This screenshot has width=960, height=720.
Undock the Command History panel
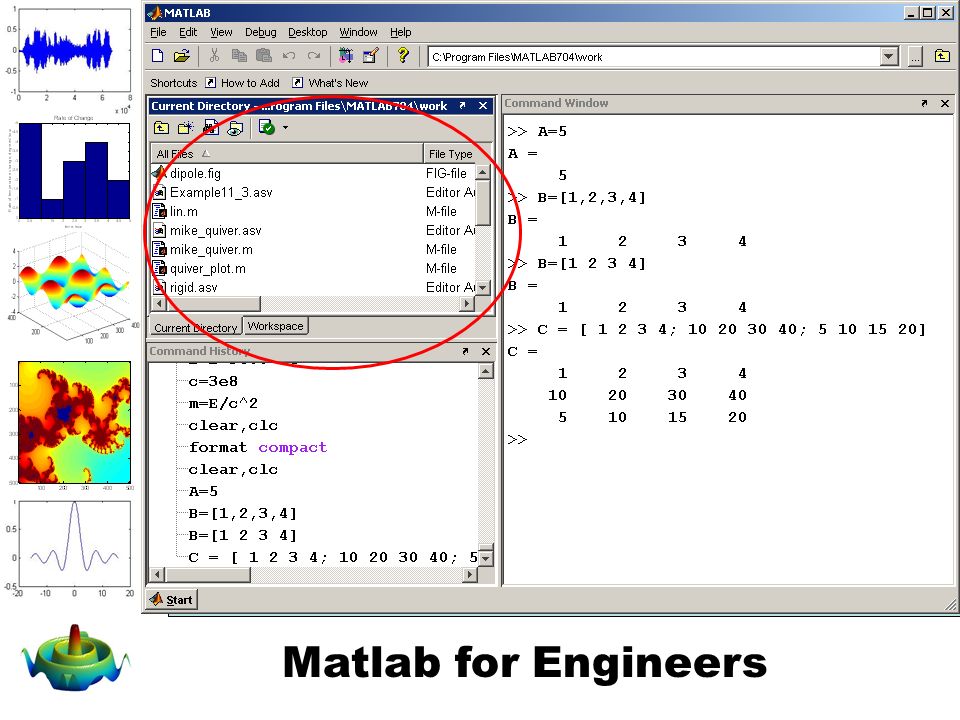point(465,351)
